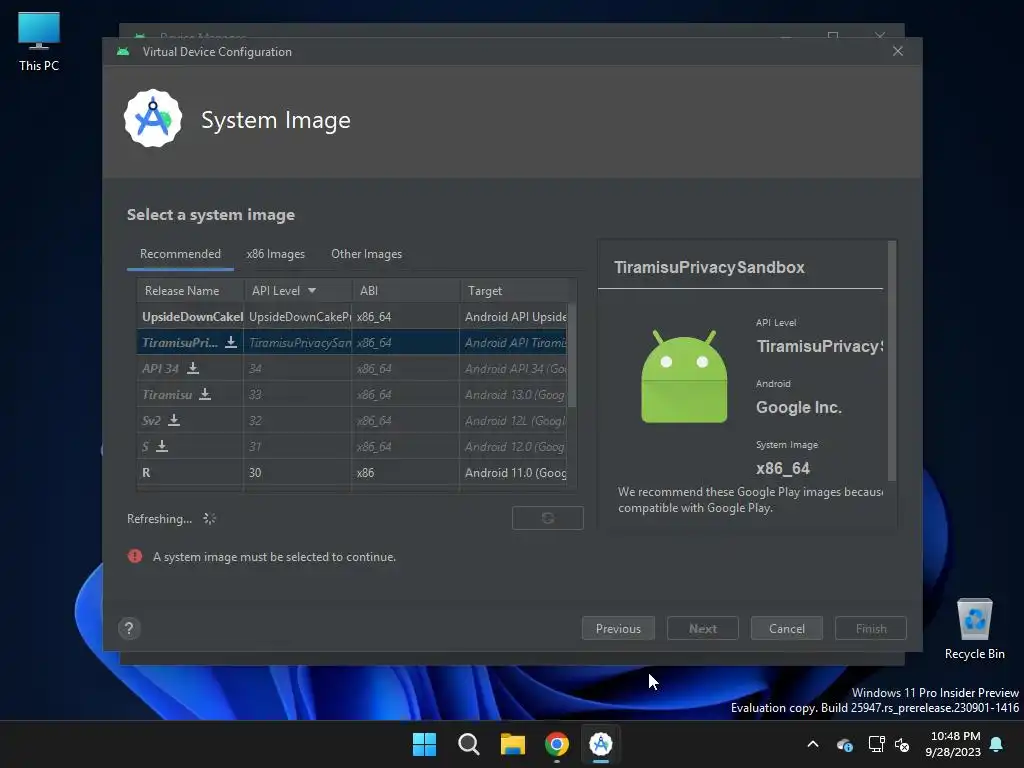
Task: Click the OneDrive tray icon
Action: (x=844, y=744)
